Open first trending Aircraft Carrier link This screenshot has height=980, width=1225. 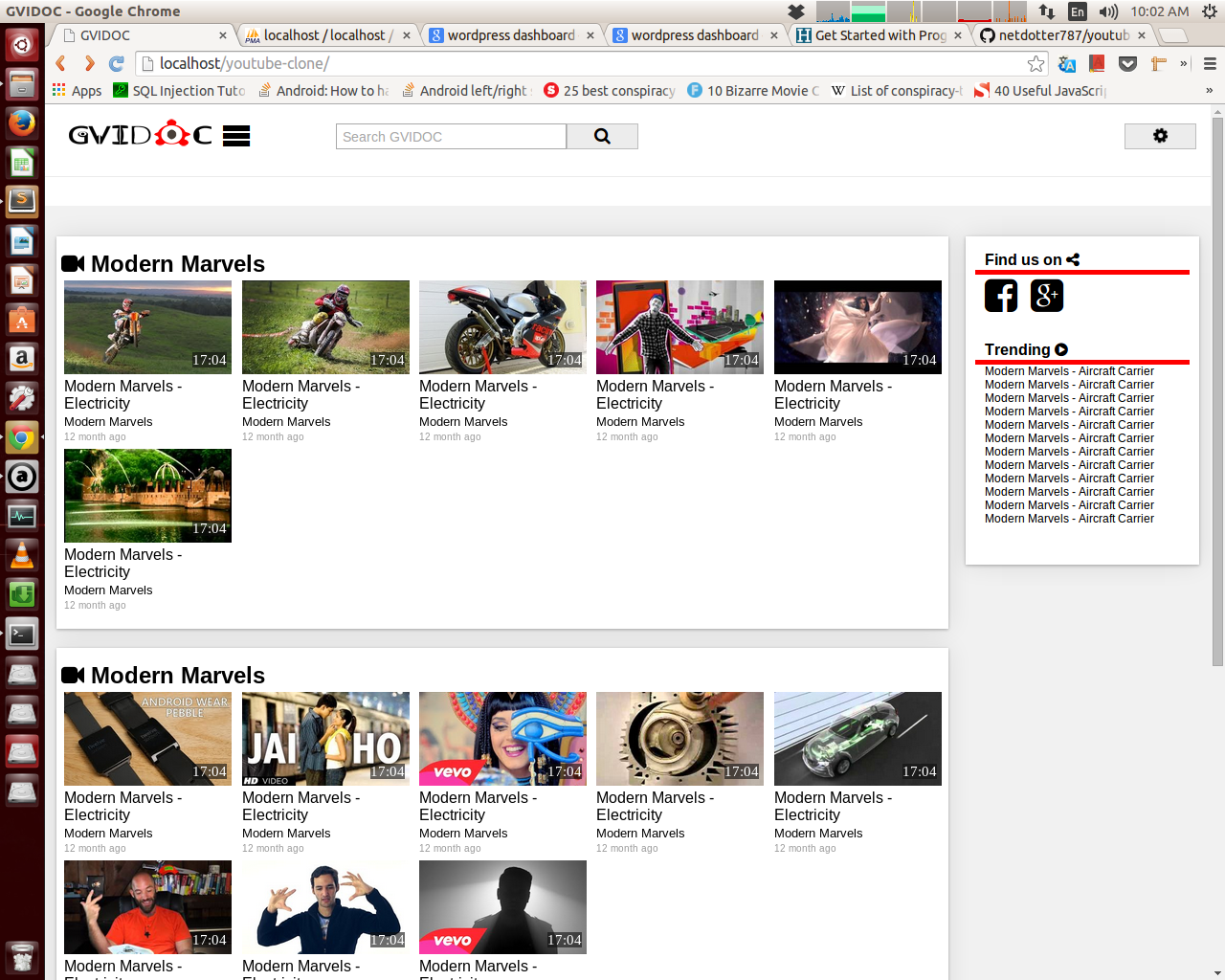pyautogui.click(x=1069, y=371)
